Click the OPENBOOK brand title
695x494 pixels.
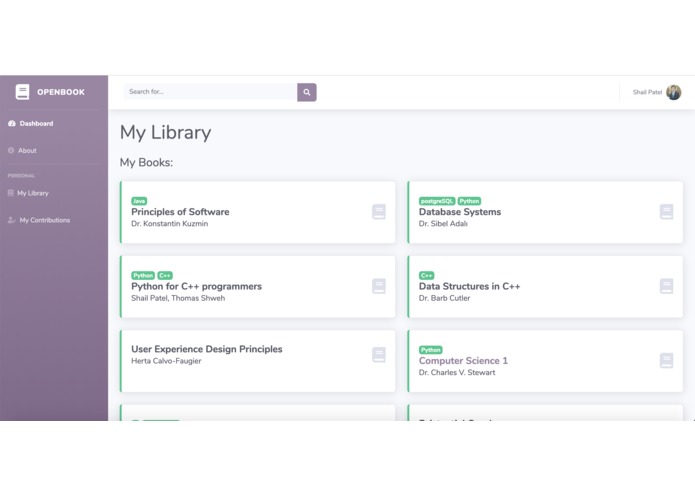61,92
